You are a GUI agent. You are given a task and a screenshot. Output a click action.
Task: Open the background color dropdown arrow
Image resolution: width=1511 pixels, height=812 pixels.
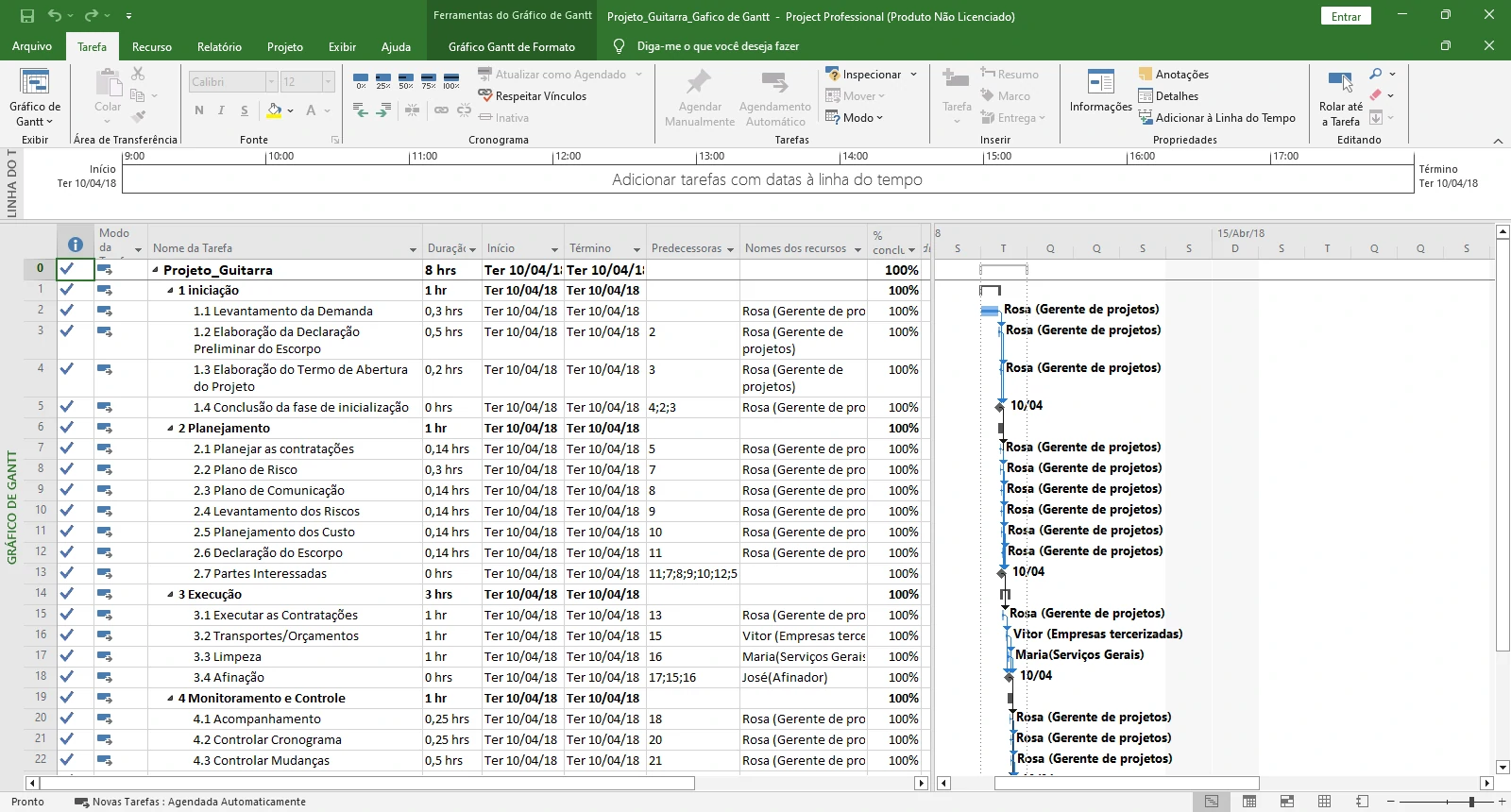coord(291,110)
